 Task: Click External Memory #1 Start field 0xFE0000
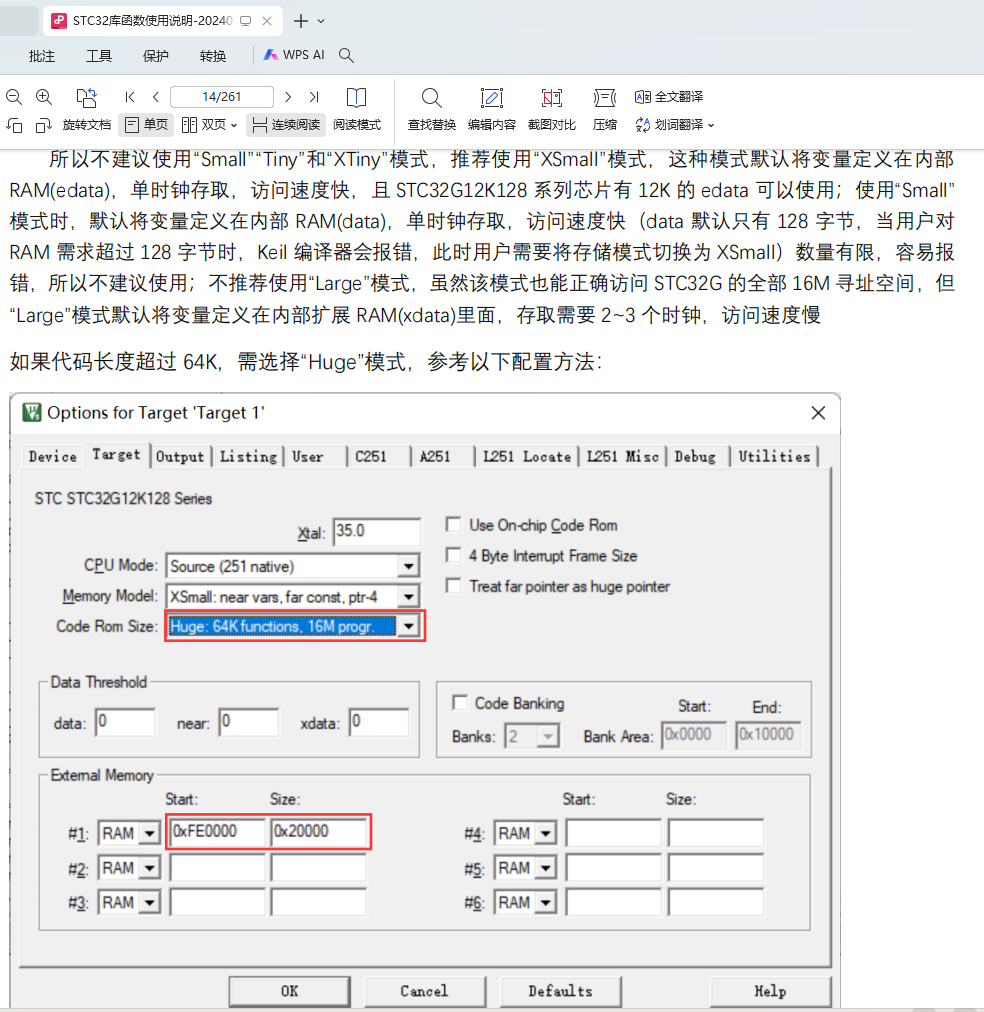coord(217,832)
